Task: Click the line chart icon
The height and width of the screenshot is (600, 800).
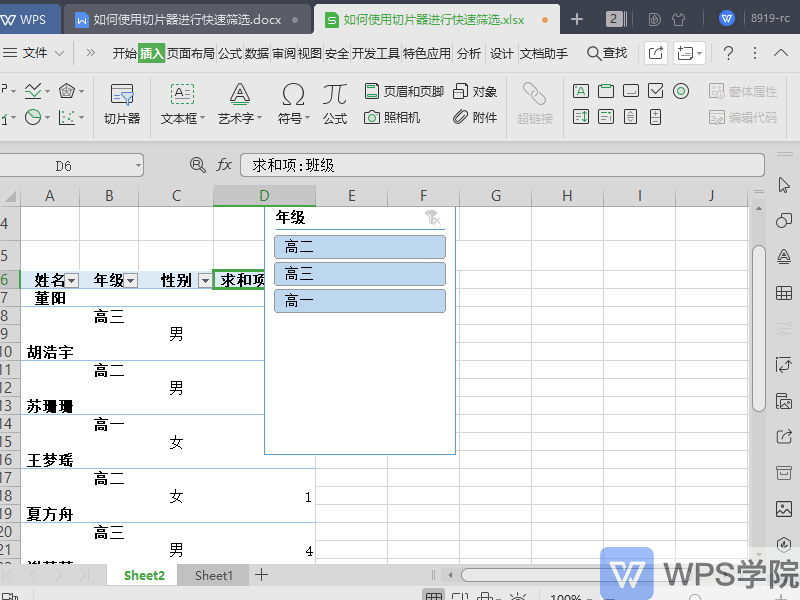Action: point(33,91)
